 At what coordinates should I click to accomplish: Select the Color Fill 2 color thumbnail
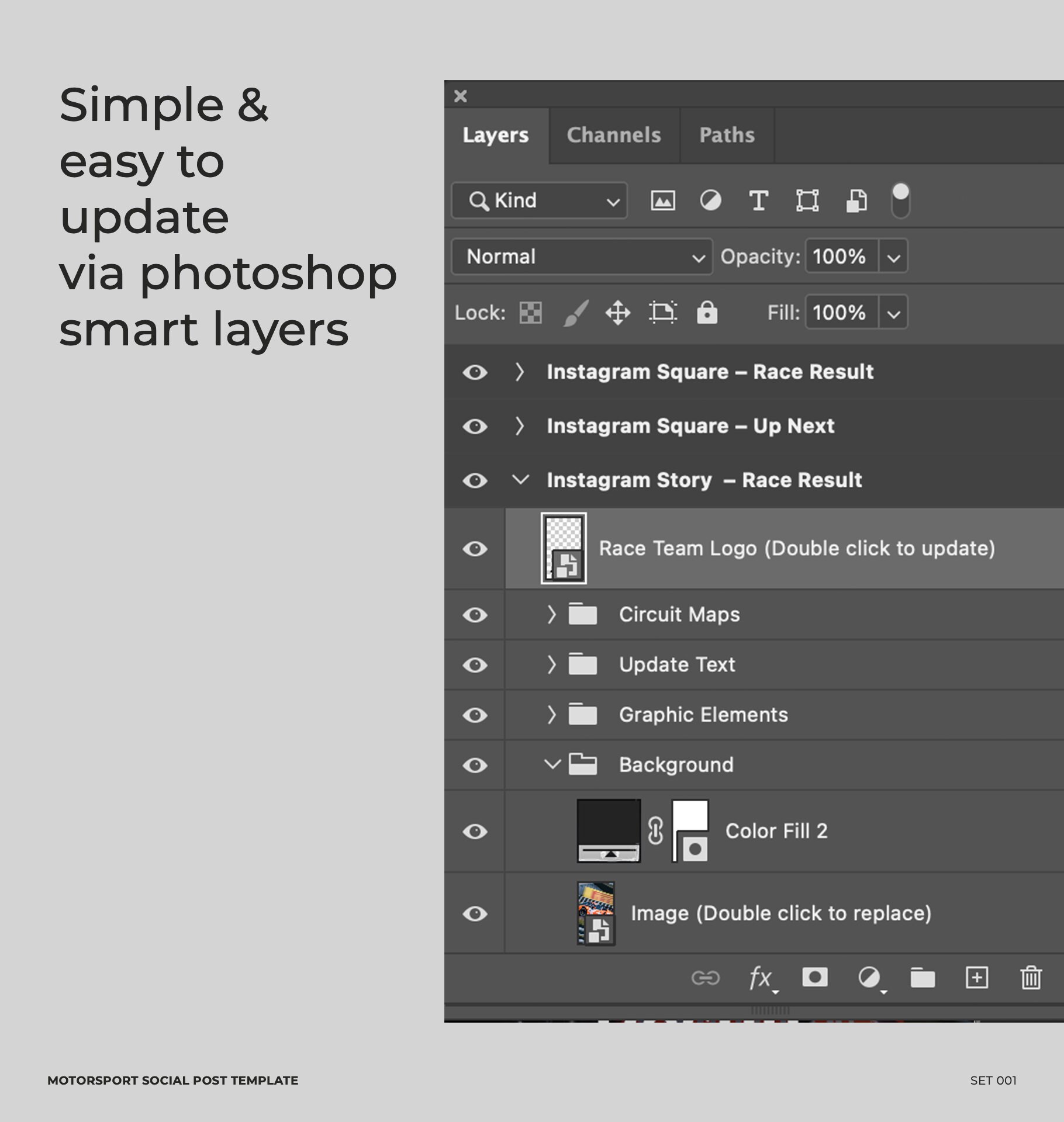609,831
